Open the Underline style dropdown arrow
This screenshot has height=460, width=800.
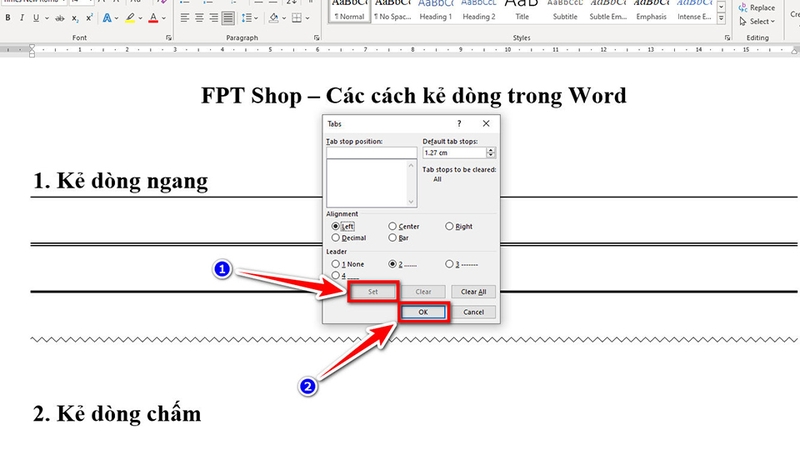(x=46, y=18)
